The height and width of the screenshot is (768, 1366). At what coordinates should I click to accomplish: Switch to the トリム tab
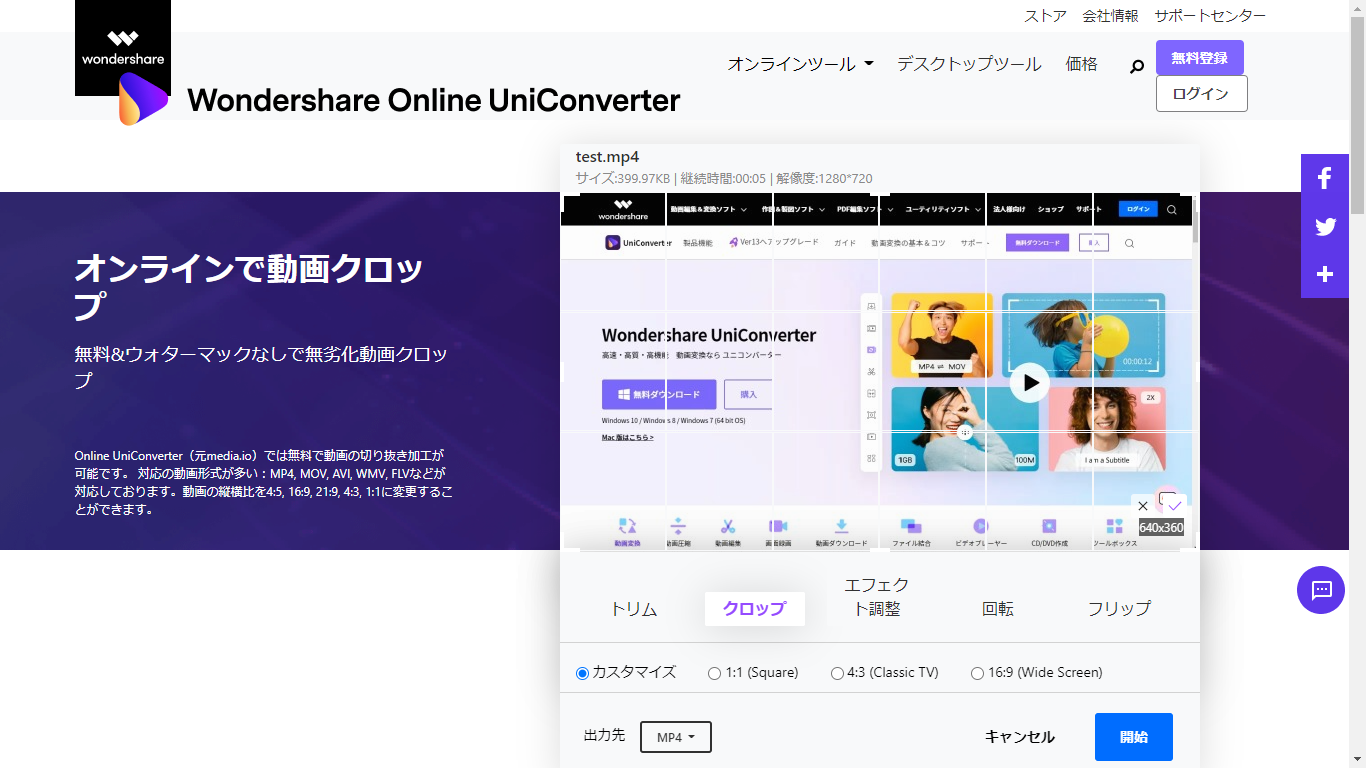tap(634, 609)
